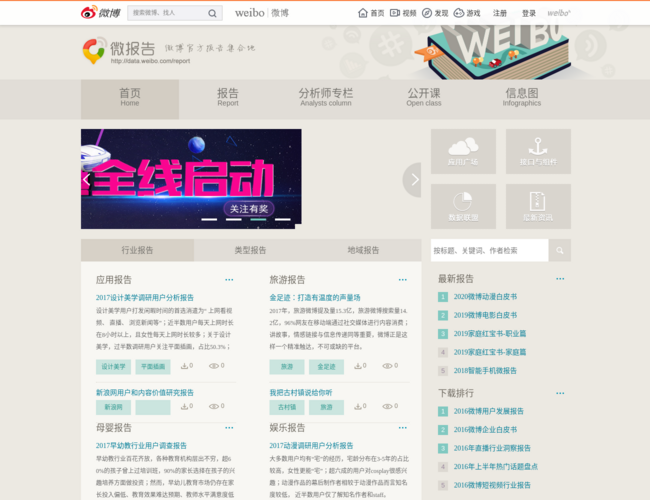Switch to 地域报告 tab
The height and width of the screenshot is (500, 650).
point(364,250)
